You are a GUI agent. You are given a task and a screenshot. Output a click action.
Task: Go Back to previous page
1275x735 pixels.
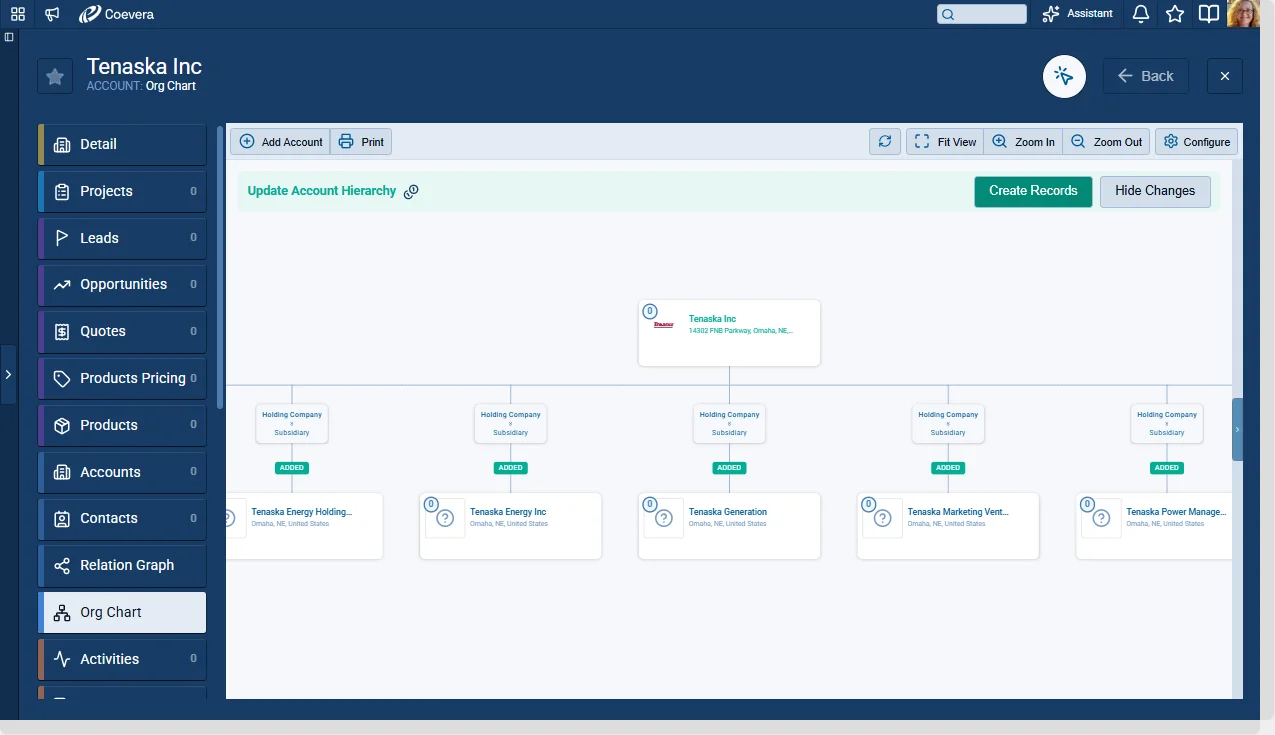[x=1146, y=76]
